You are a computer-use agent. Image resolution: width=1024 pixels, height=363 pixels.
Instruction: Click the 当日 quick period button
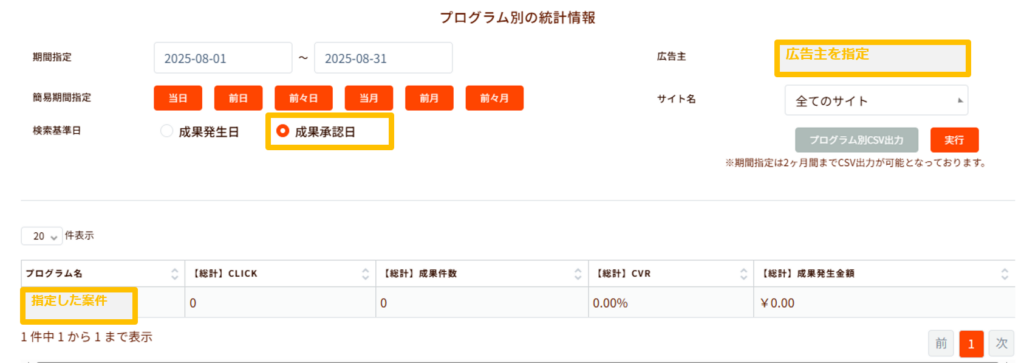(x=178, y=98)
